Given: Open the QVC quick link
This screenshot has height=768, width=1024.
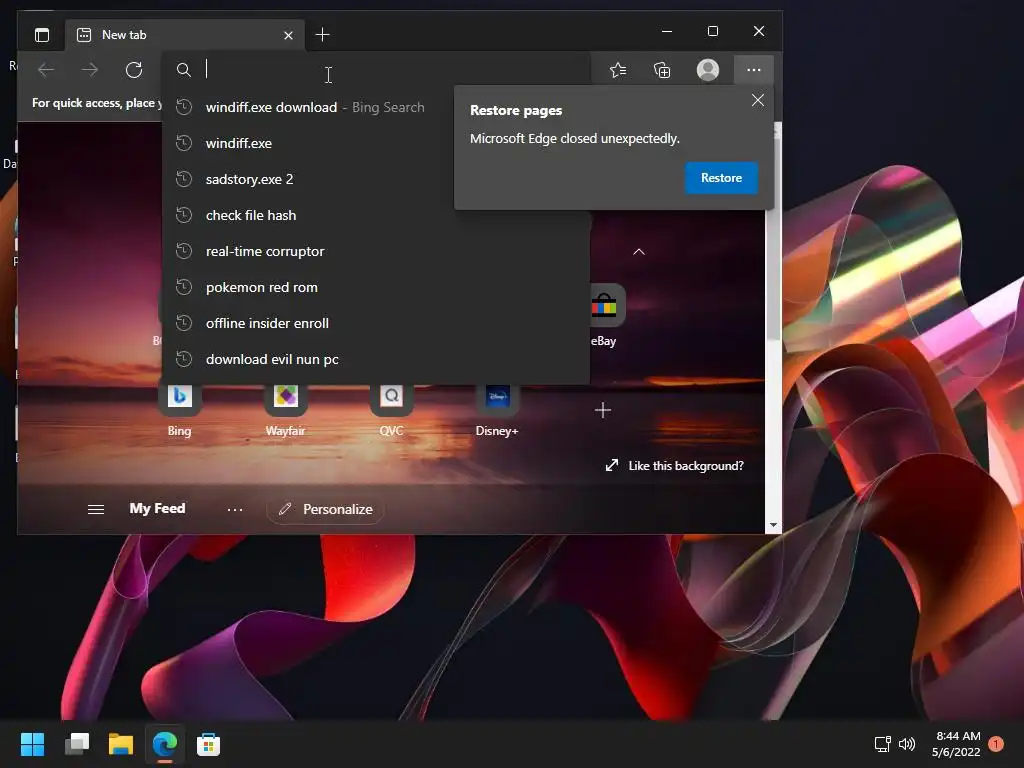Looking at the screenshot, I should (391, 410).
